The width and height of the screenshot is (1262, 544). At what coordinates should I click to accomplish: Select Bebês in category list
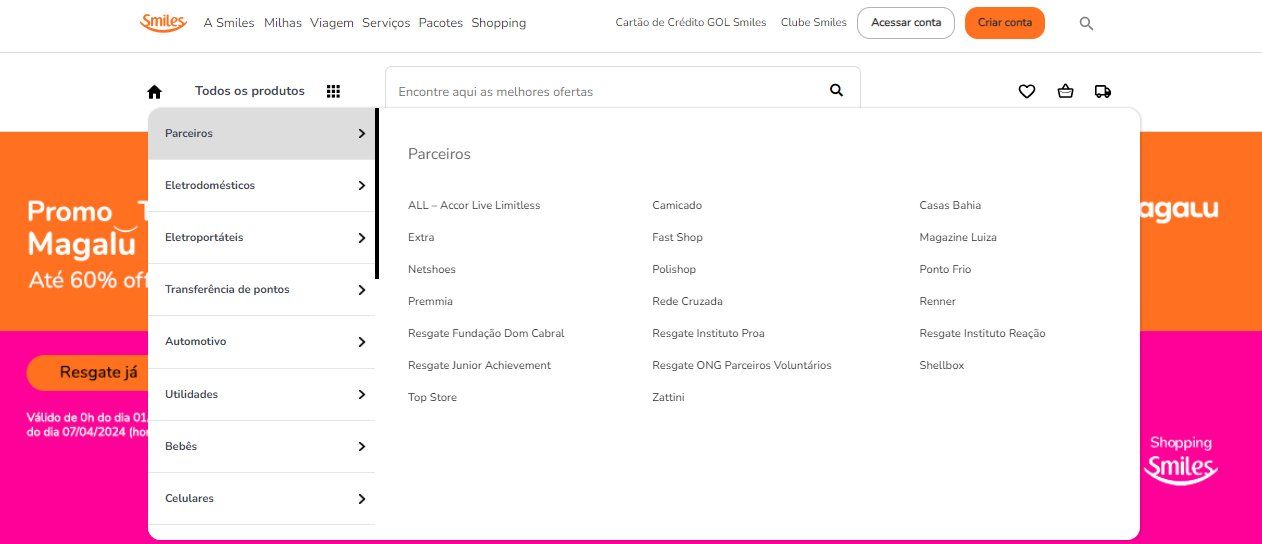tap(262, 446)
